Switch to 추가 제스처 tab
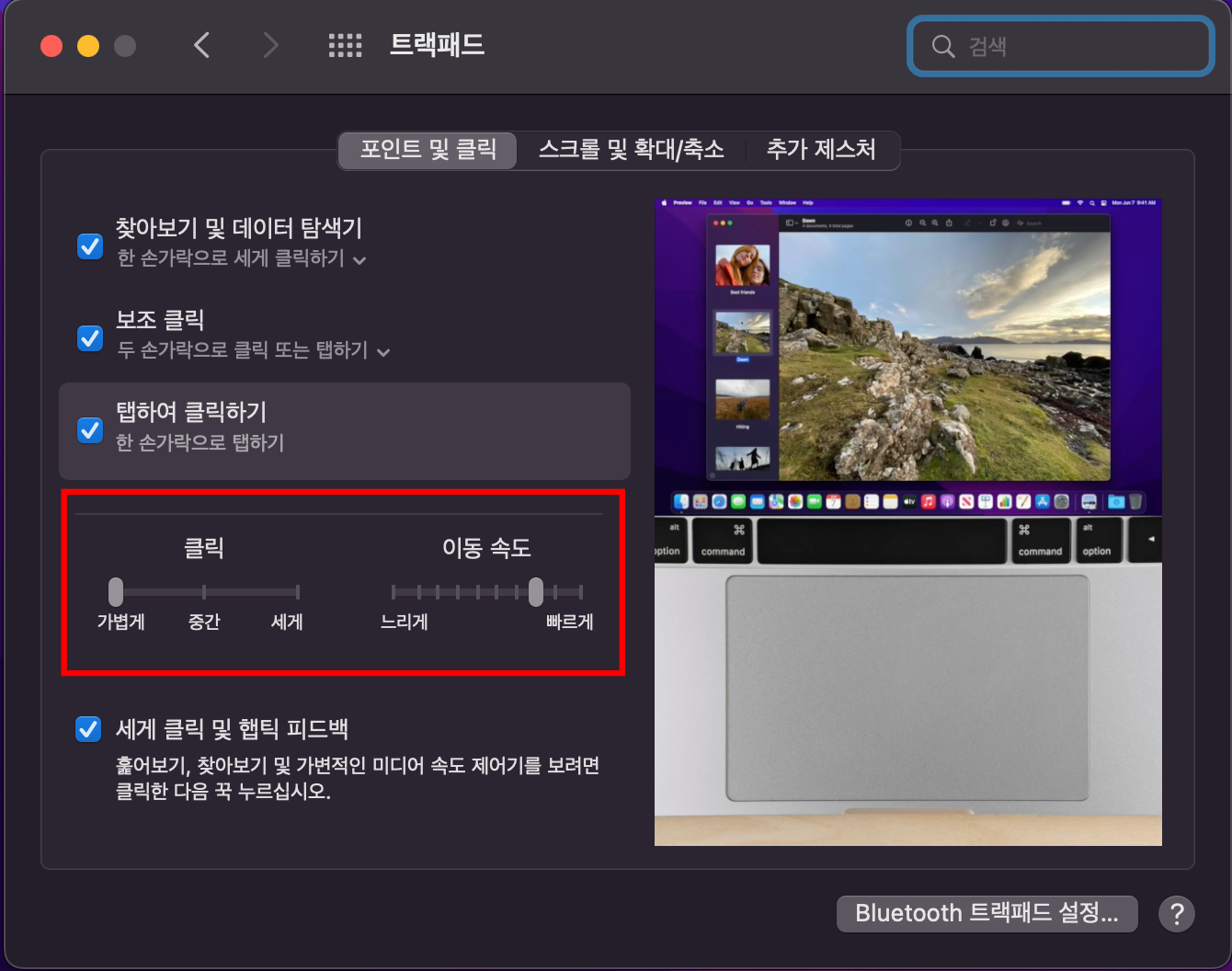1232x971 pixels. (x=821, y=150)
